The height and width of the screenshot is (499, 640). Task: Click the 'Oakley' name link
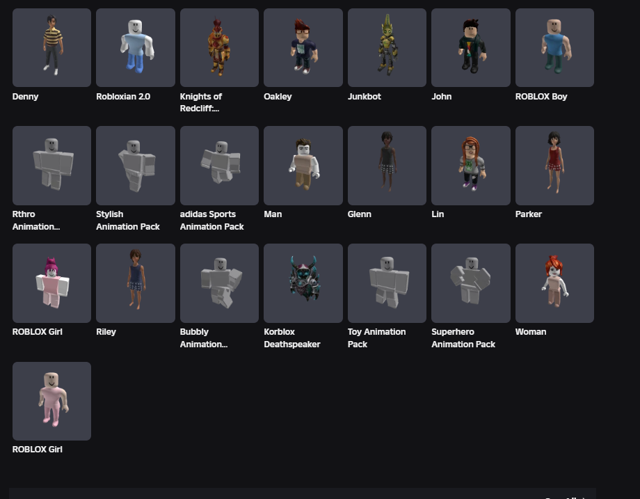pyautogui.click(x=278, y=97)
